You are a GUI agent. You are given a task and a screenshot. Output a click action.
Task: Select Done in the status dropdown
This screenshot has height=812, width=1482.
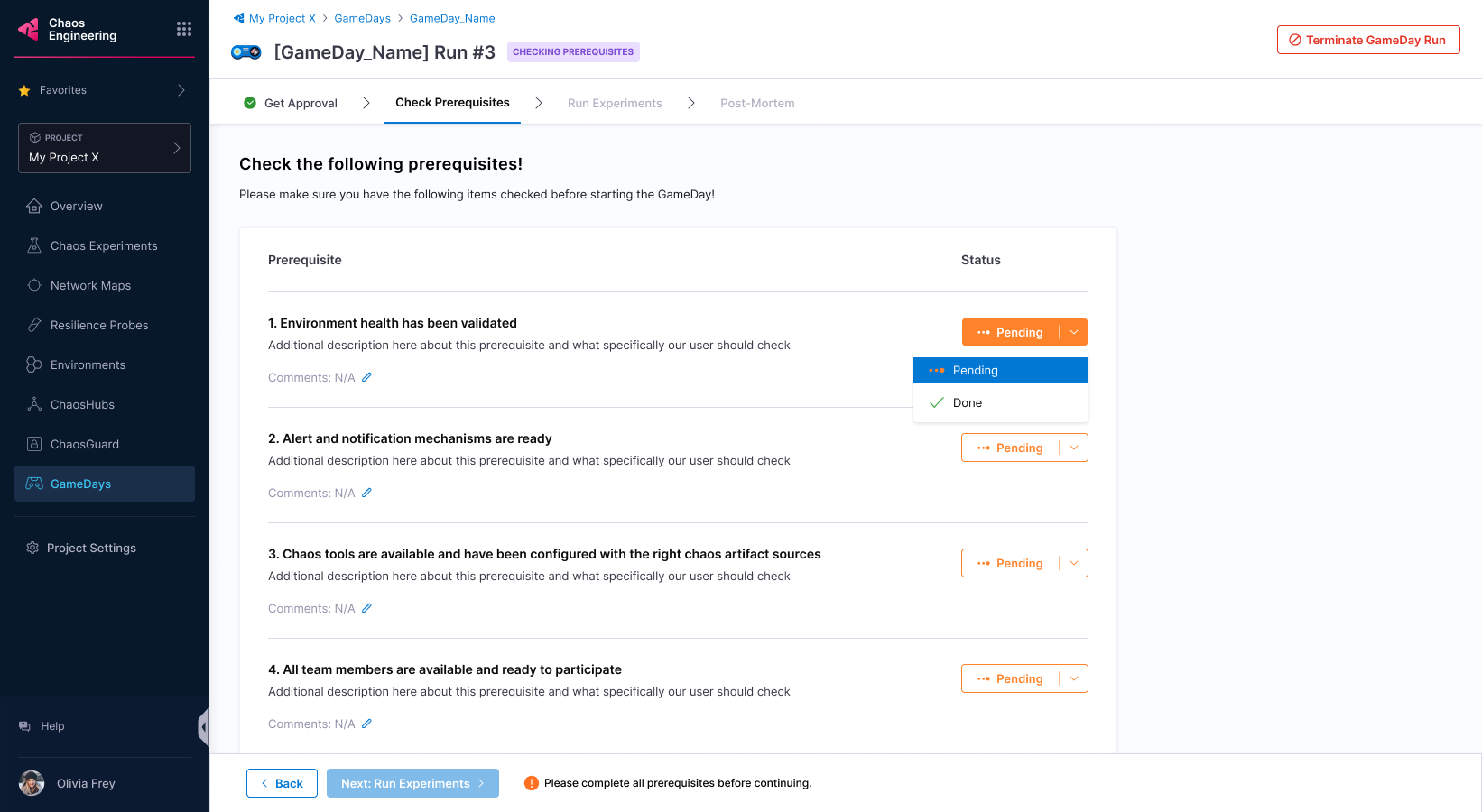tap(968, 402)
